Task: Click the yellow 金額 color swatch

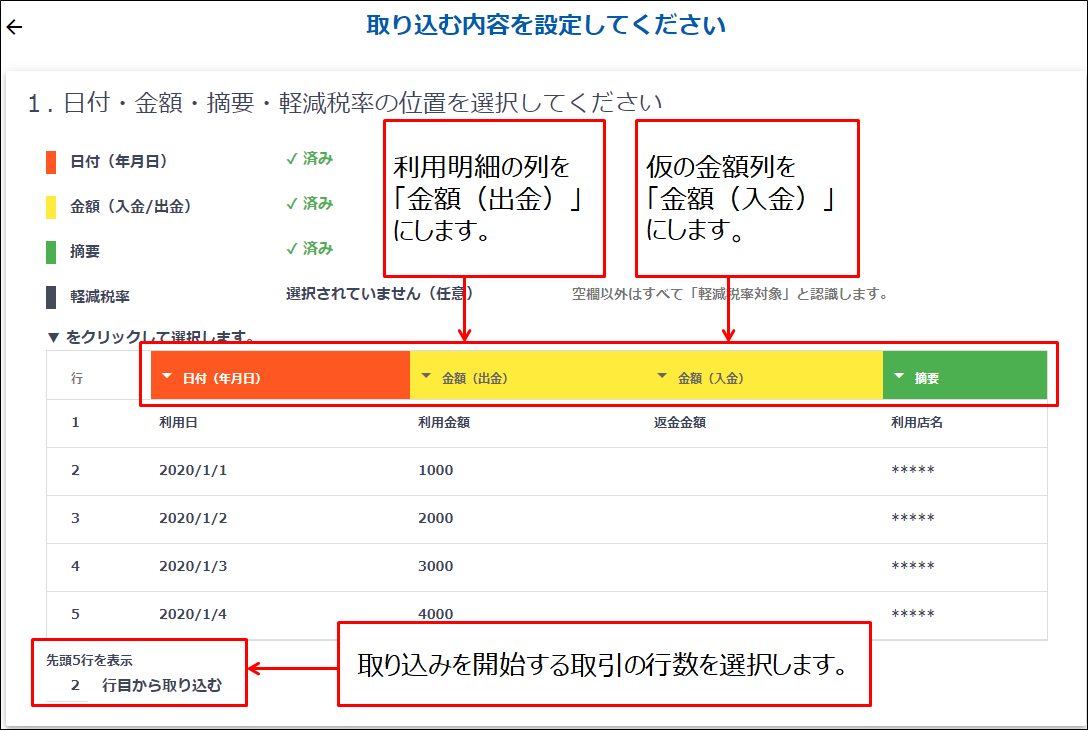Action: coord(51,207)
